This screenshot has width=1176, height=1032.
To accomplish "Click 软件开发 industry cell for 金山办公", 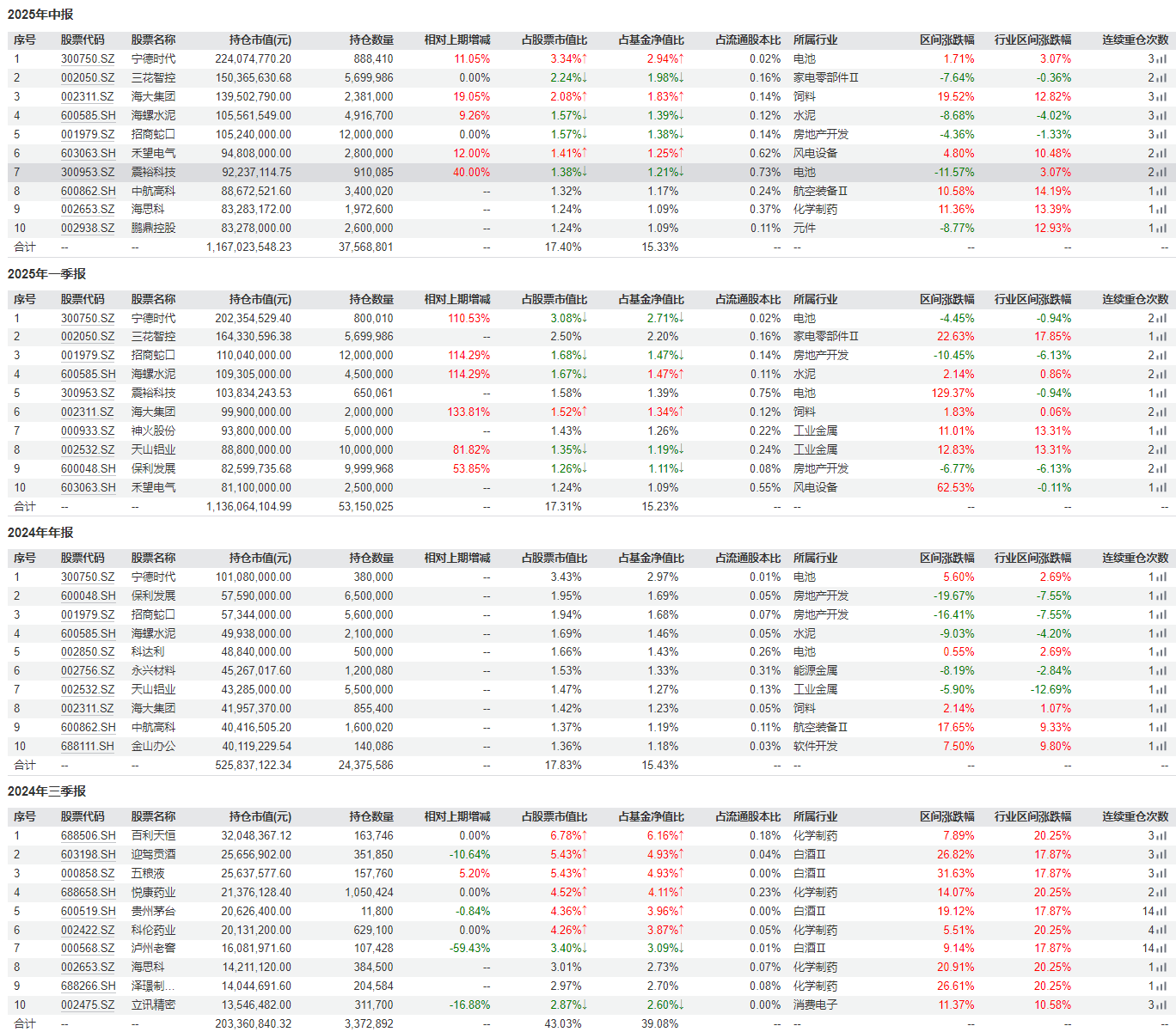I will pos(815,747).
